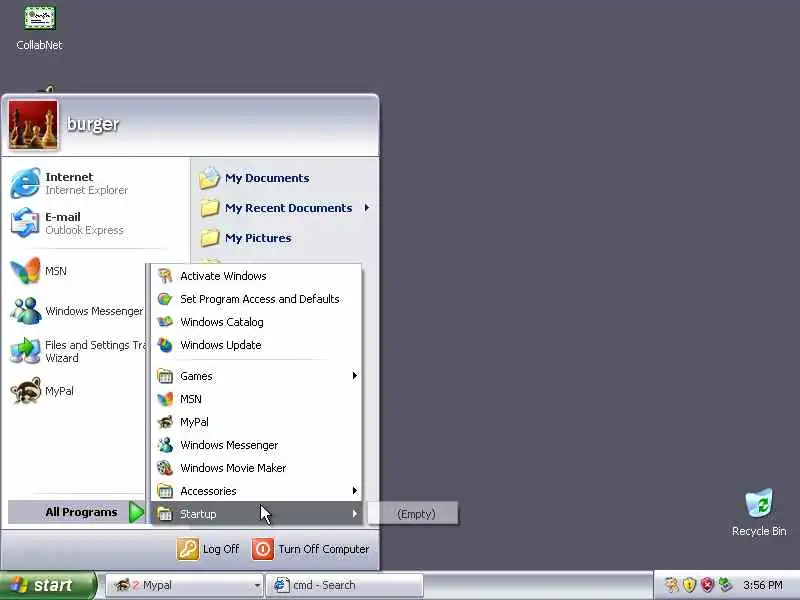
Task: Click the red security alert tray icon
Action: (707, 585)
